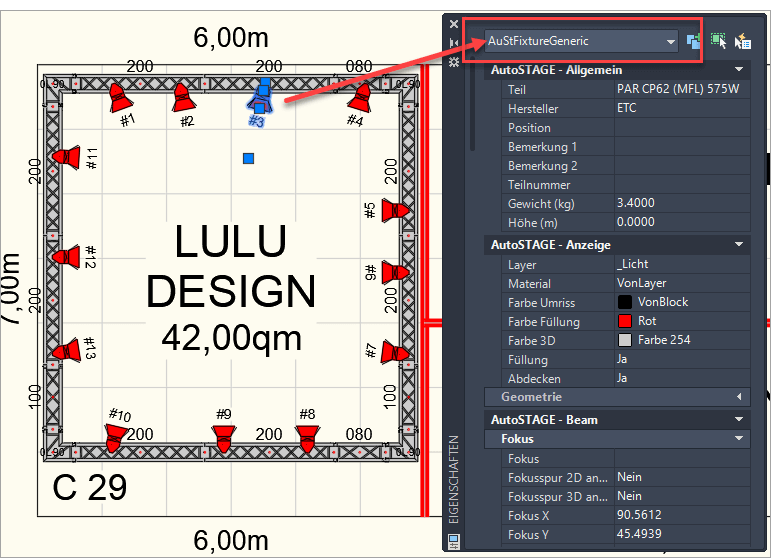This screenshot has width=771, height=558.
Task: Toggle the Füllung value Ja
Action: coord(680,359)
